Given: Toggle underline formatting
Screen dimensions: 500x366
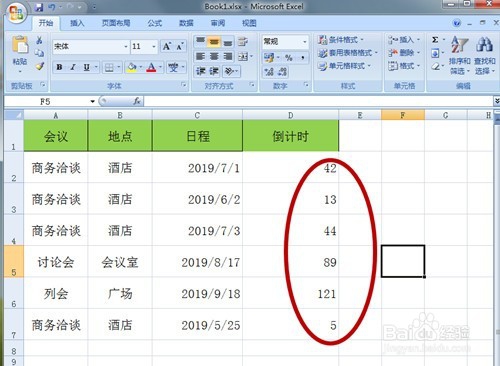Looking at the screenshot, I should click(86, 67).
